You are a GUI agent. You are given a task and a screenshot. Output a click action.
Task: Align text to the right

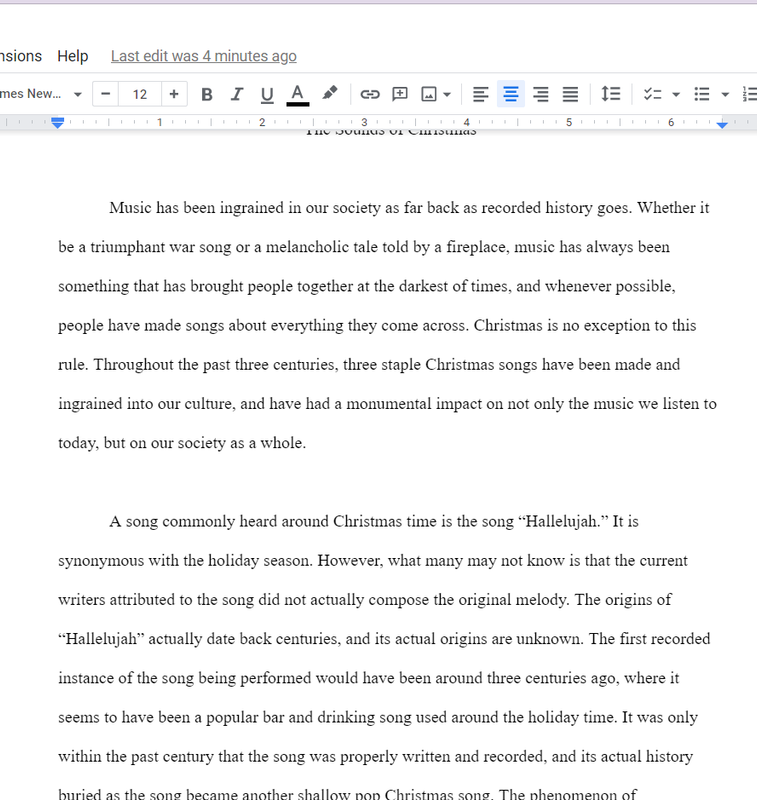click(x=541, y=94)
